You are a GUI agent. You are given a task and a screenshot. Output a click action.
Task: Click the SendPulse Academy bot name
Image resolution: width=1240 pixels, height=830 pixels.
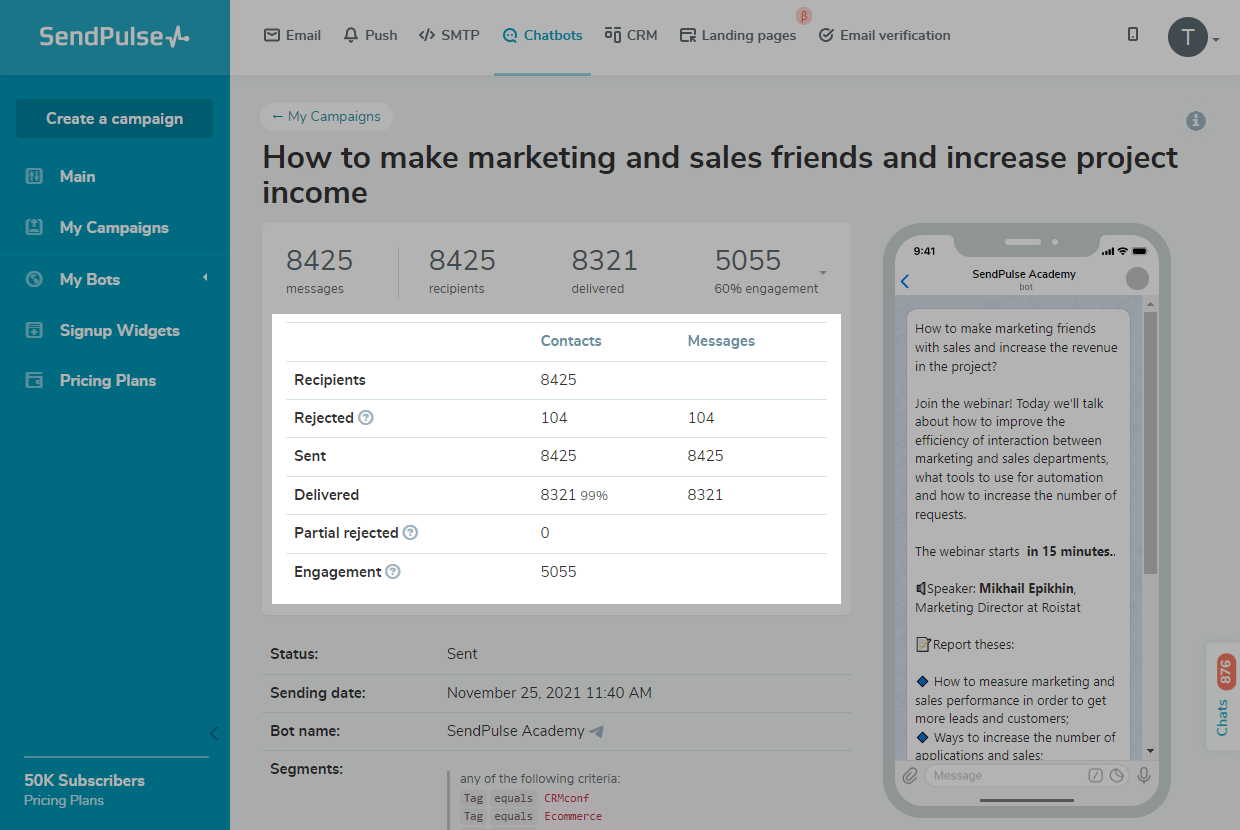(515, 731)
